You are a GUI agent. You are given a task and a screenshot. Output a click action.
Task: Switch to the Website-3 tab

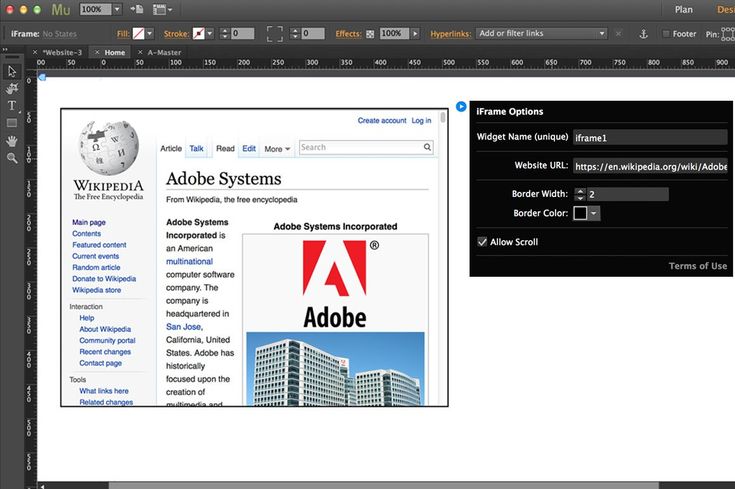(63, 52)
